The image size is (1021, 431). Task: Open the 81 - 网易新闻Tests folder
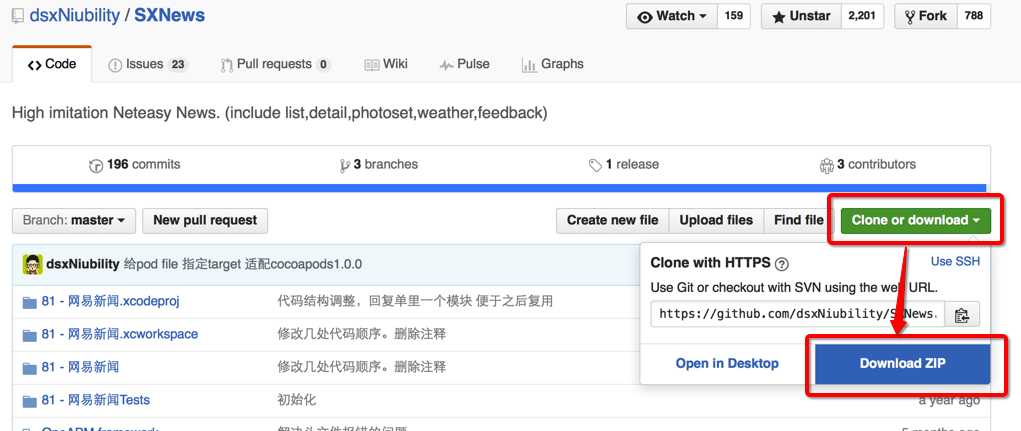96,400
